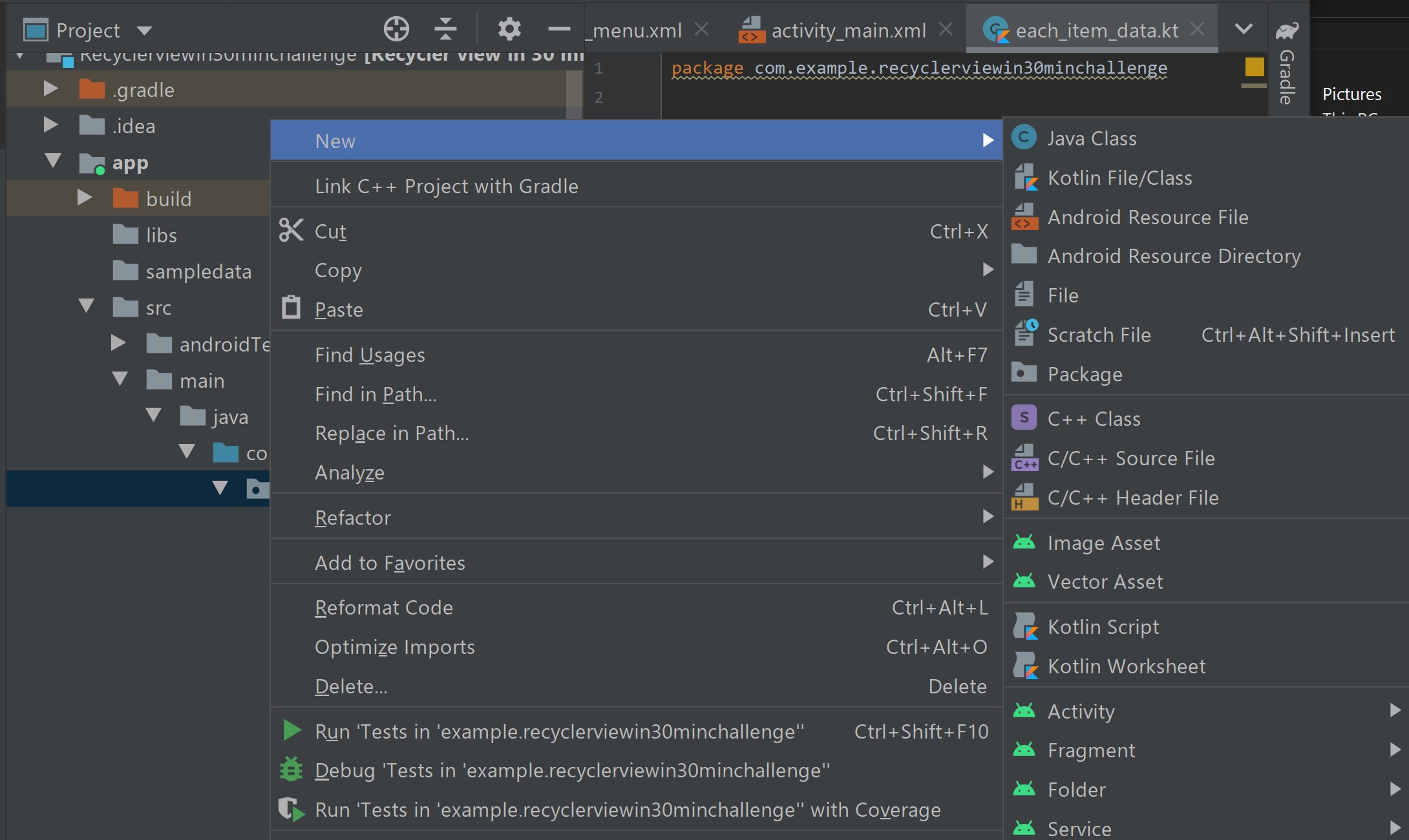Choose 'Link C++ Project with Gradle'

coord(447,186)
